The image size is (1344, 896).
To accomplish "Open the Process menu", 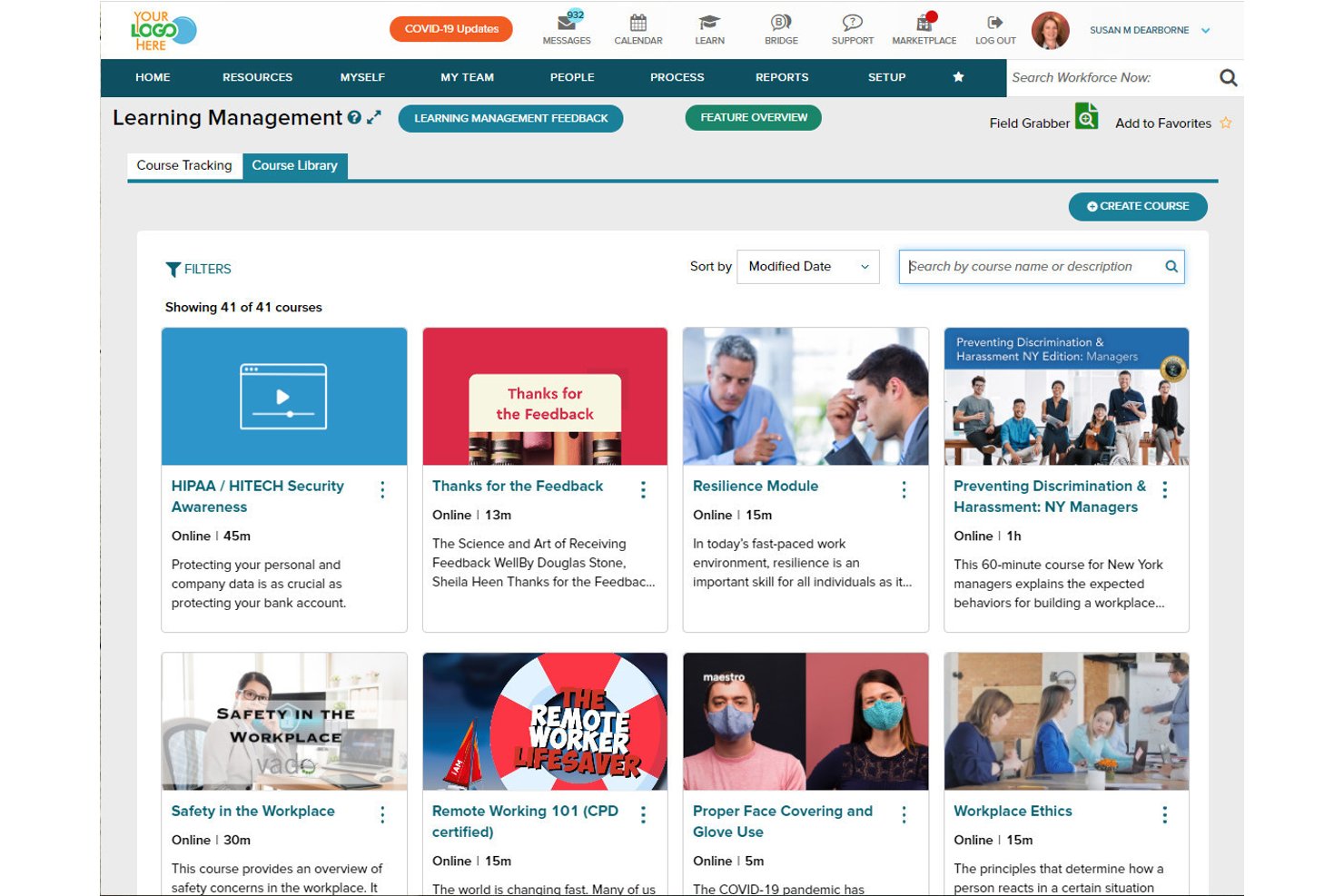I will (x=677, y=77).
